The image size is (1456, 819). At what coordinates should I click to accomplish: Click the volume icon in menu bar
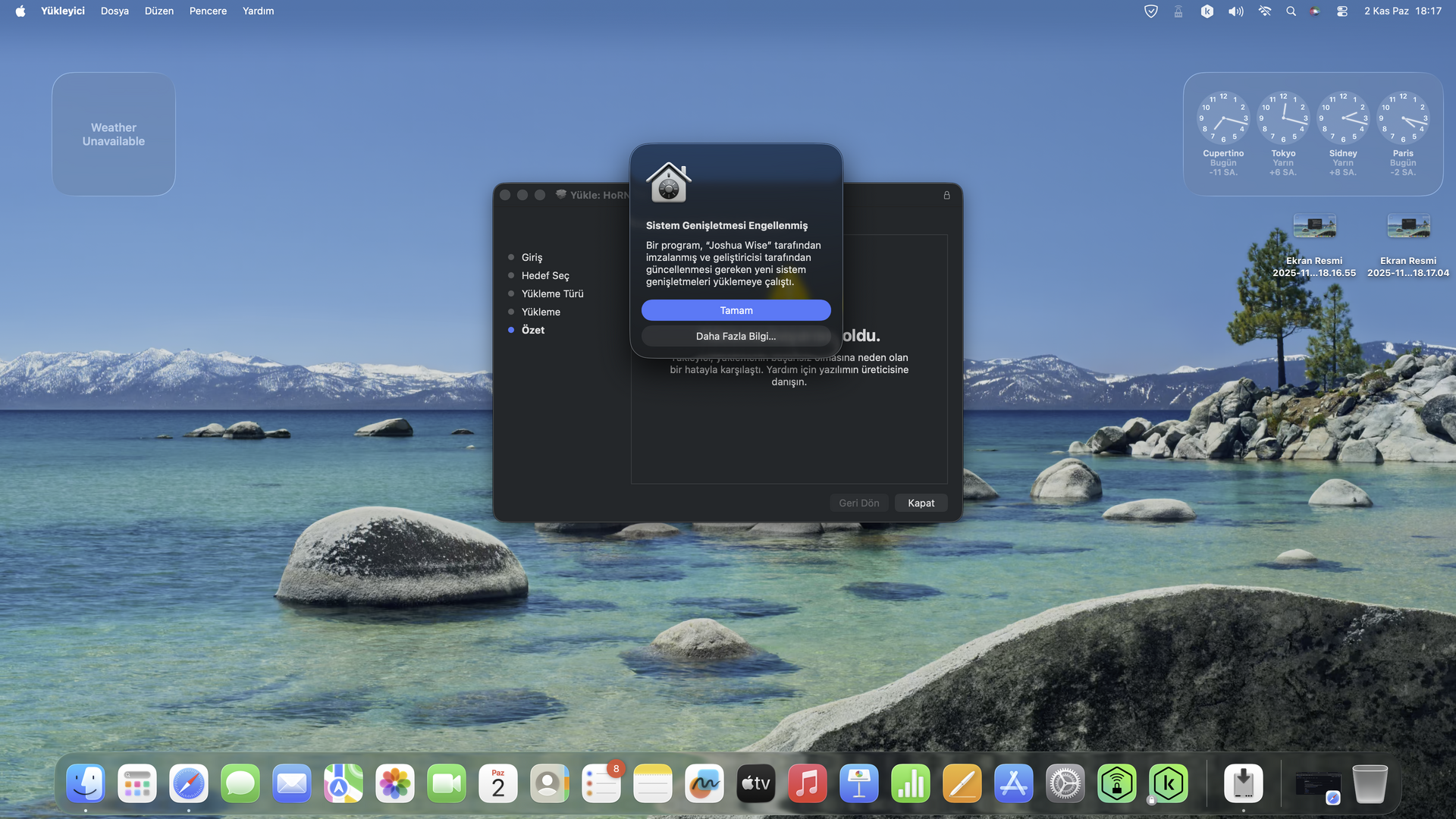1235,11
